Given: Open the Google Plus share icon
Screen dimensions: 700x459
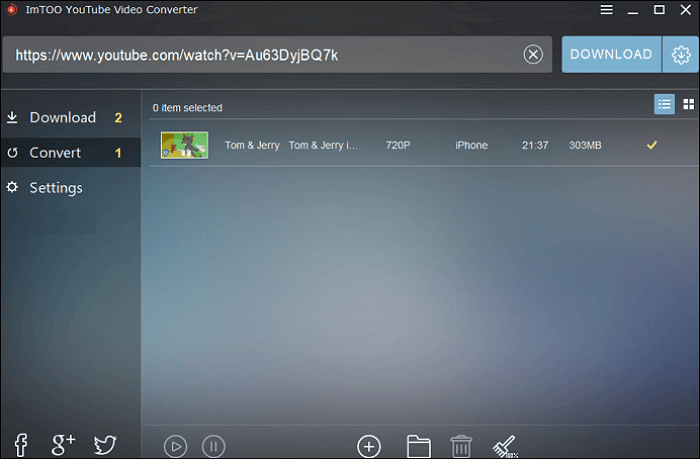Looking at the screenshot, I should (62, 445).
